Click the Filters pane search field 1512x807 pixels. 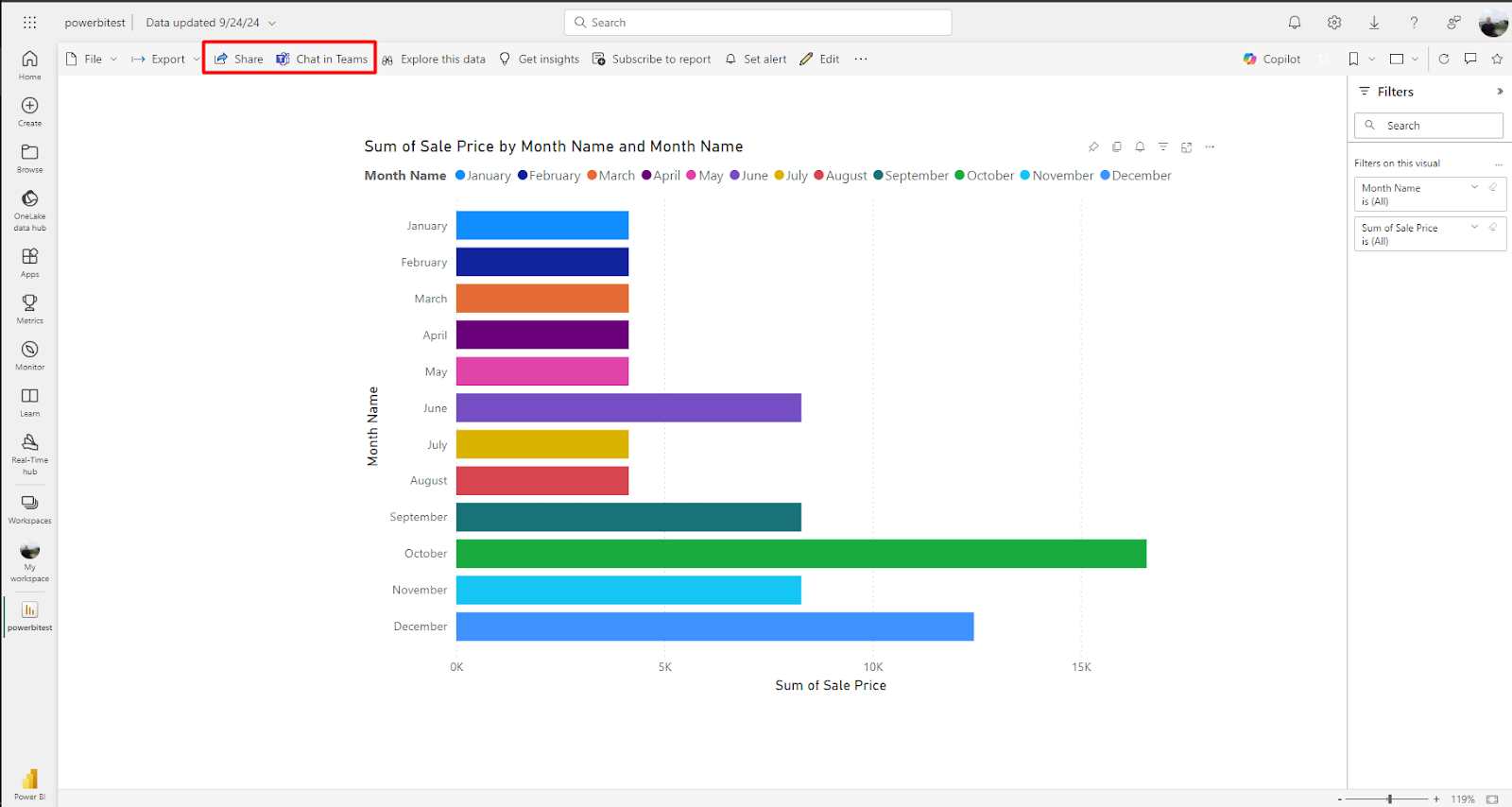[x=1429, y=125]
